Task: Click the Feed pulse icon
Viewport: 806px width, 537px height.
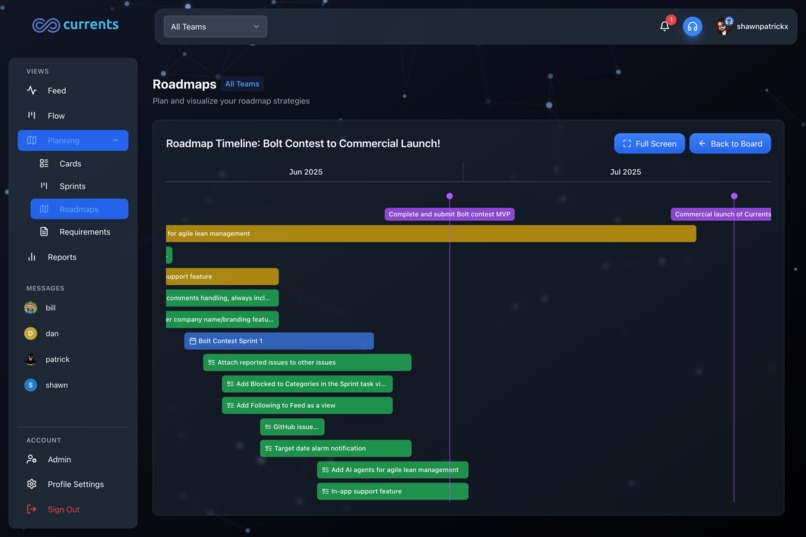Action: 32,90
